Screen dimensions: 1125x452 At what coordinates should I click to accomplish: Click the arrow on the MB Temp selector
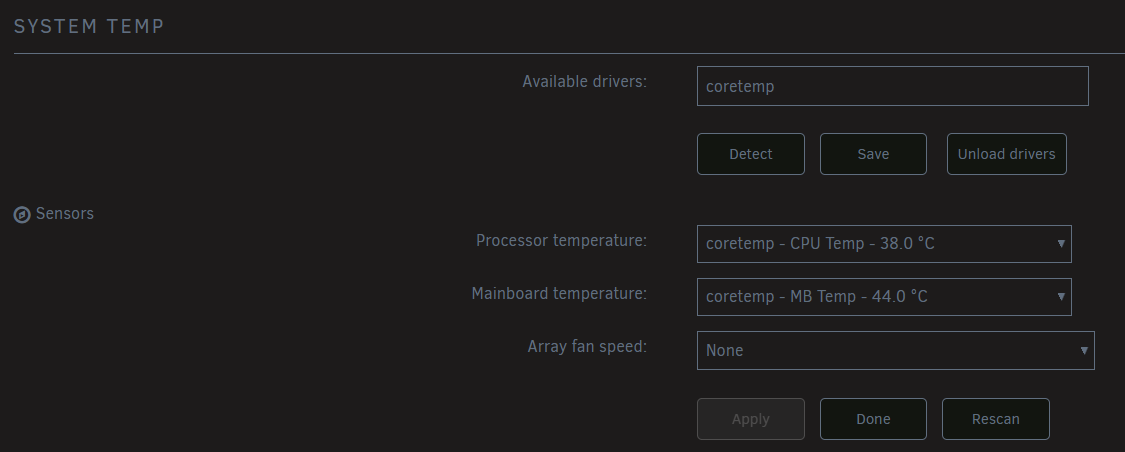pyautogui.click(x=1060, y=297)
